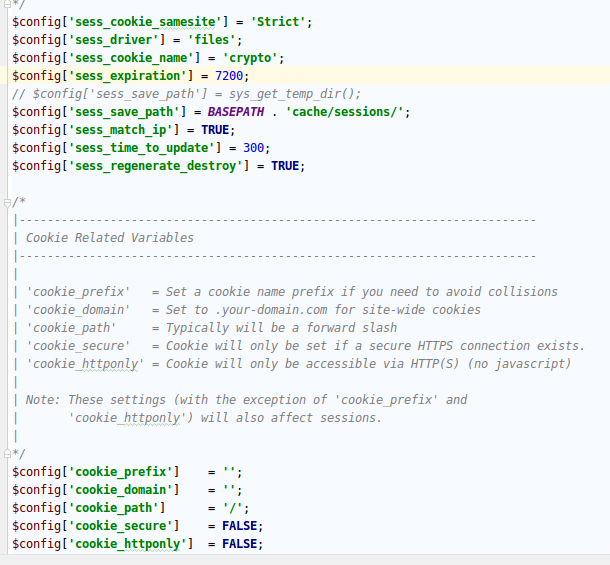The height and width of the screenshot is (565, 610).
Task: Click the empty cookie_domain string value
Action: pos(229,490)
